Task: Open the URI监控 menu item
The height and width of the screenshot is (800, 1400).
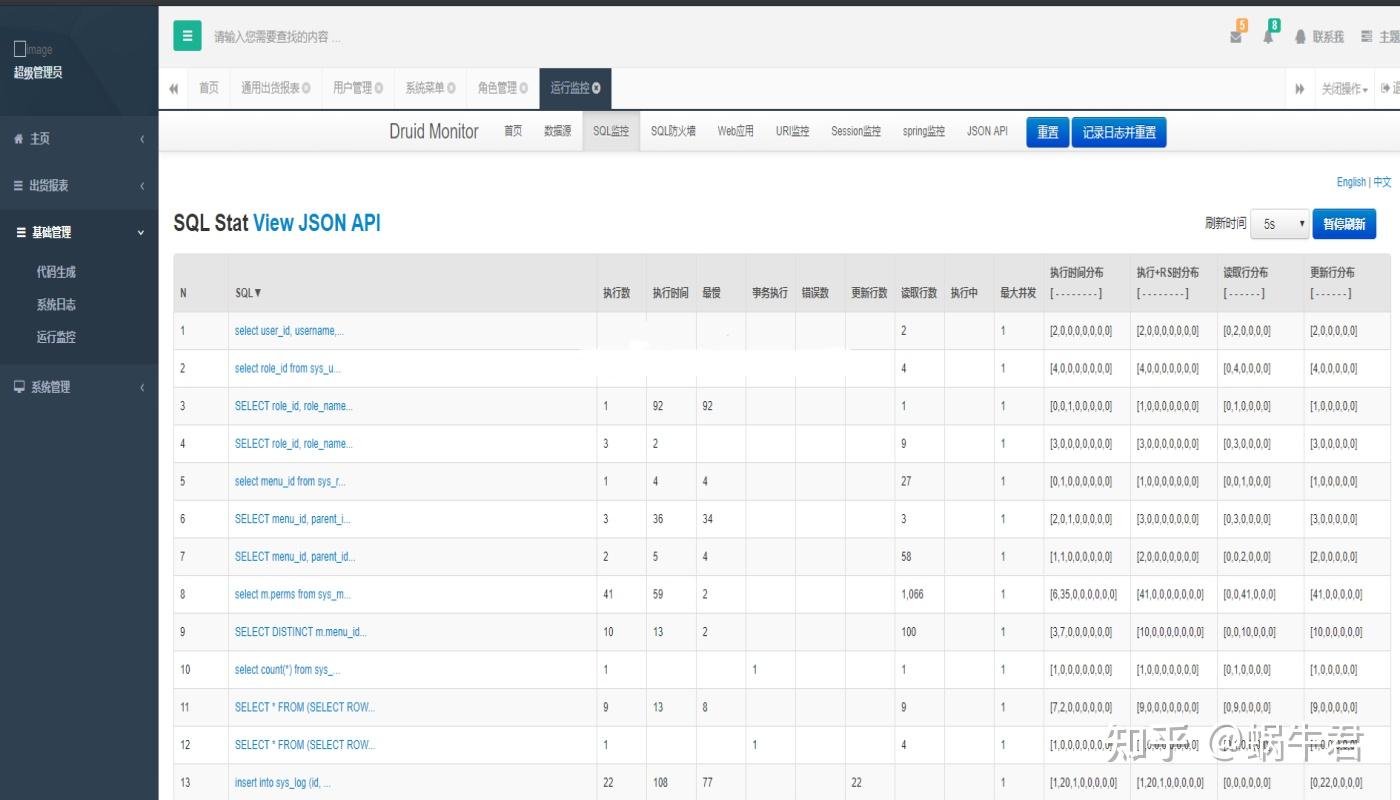Action: (792, 131)
